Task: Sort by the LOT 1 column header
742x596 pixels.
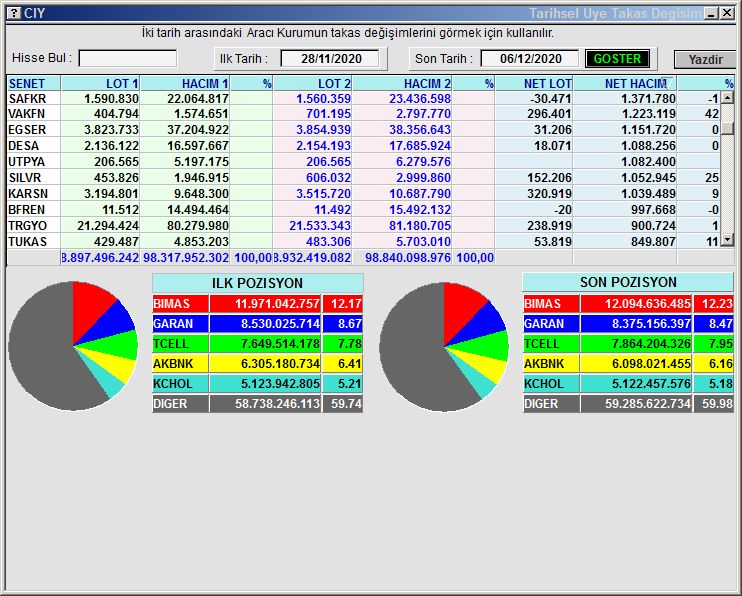Action: [x=101, y=83]
